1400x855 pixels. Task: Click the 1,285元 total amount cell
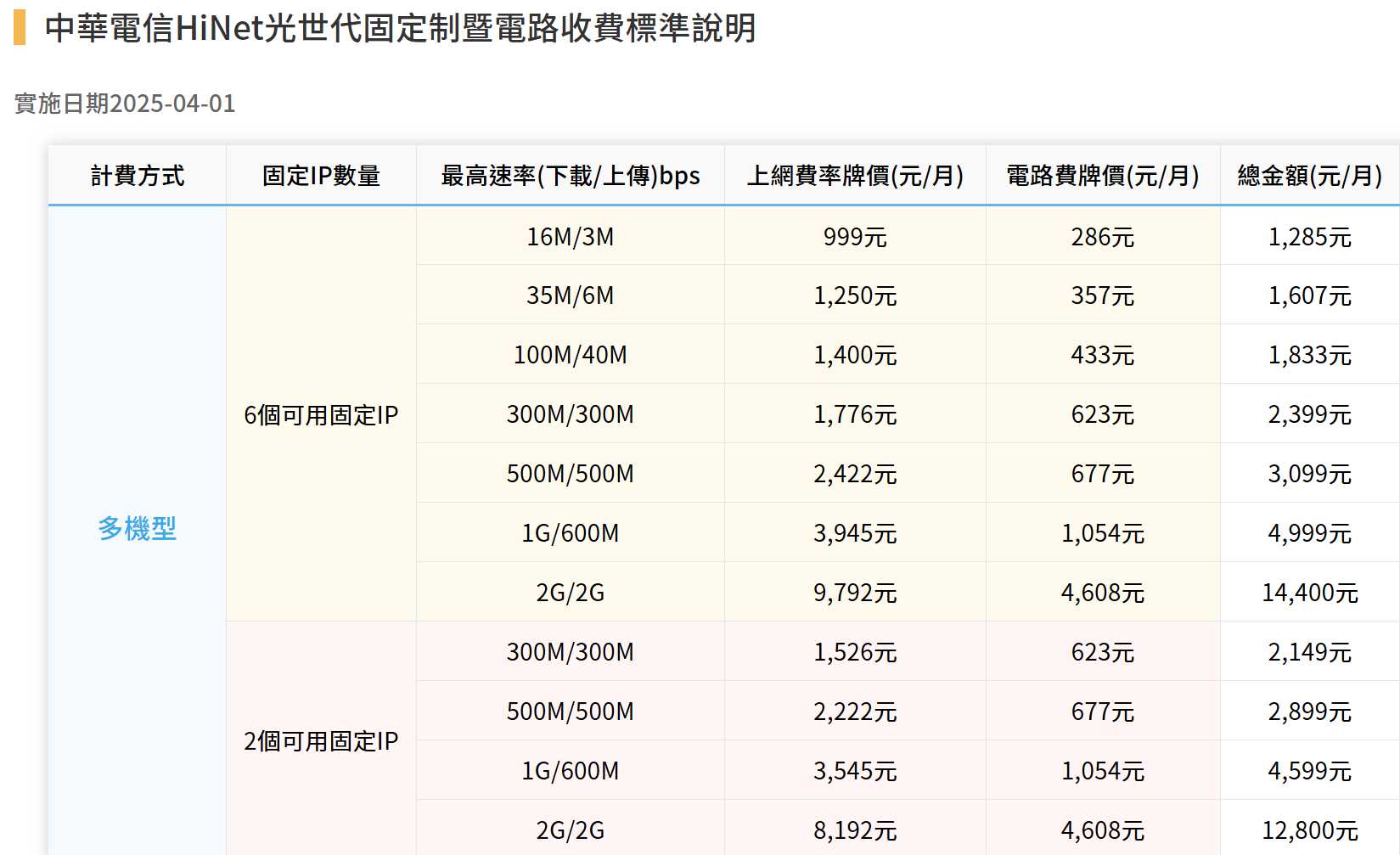[1310, 236]
